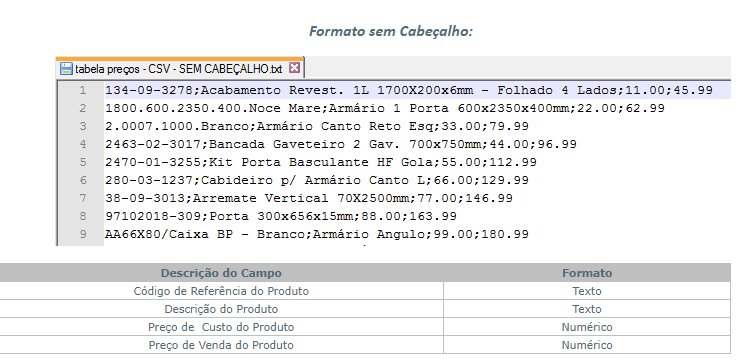Click line number 5 in the gutter

(83, 162)
